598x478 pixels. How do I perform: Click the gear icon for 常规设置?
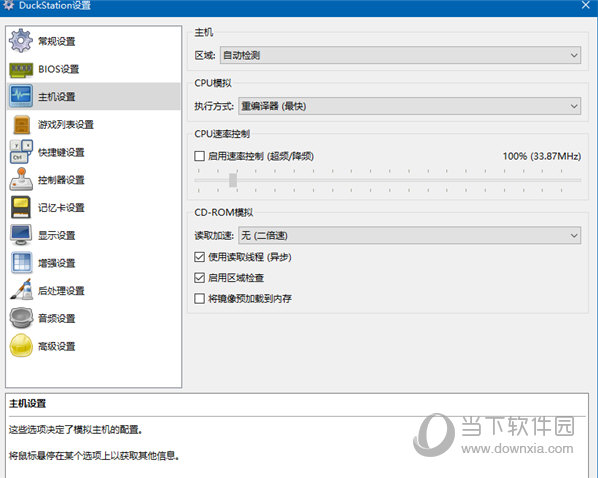click(x=21, y=41)
